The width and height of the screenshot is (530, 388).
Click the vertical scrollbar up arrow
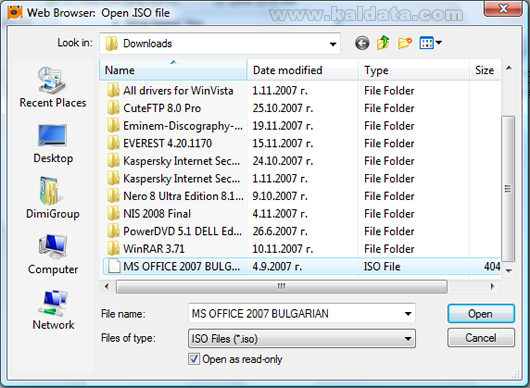pyautogui.click(x=509, y=68)
